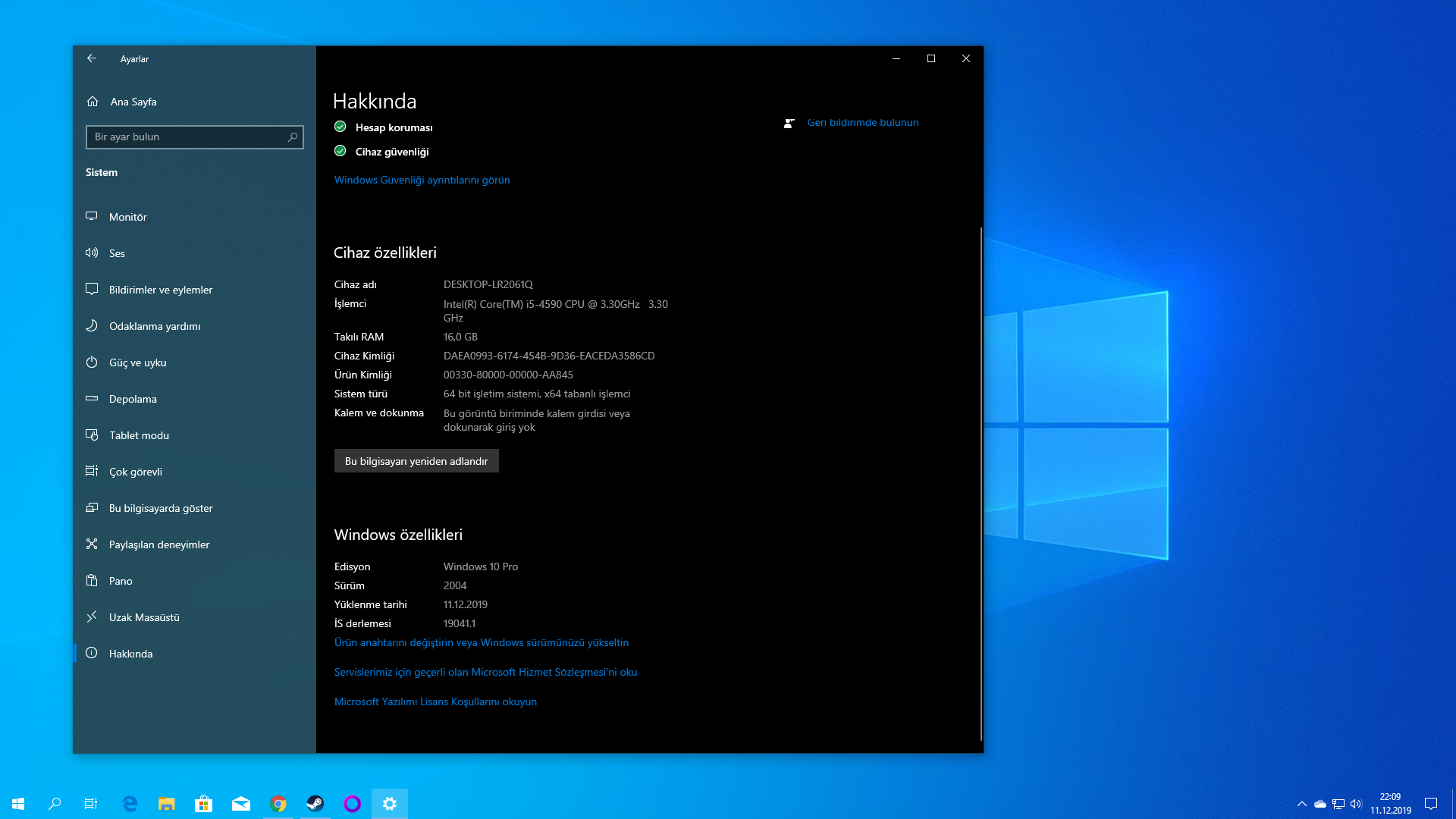Open Ana Sayfa home icon
Viewport: 1456px width, 819px height.
pyautogui.click(x=93, y=102)
